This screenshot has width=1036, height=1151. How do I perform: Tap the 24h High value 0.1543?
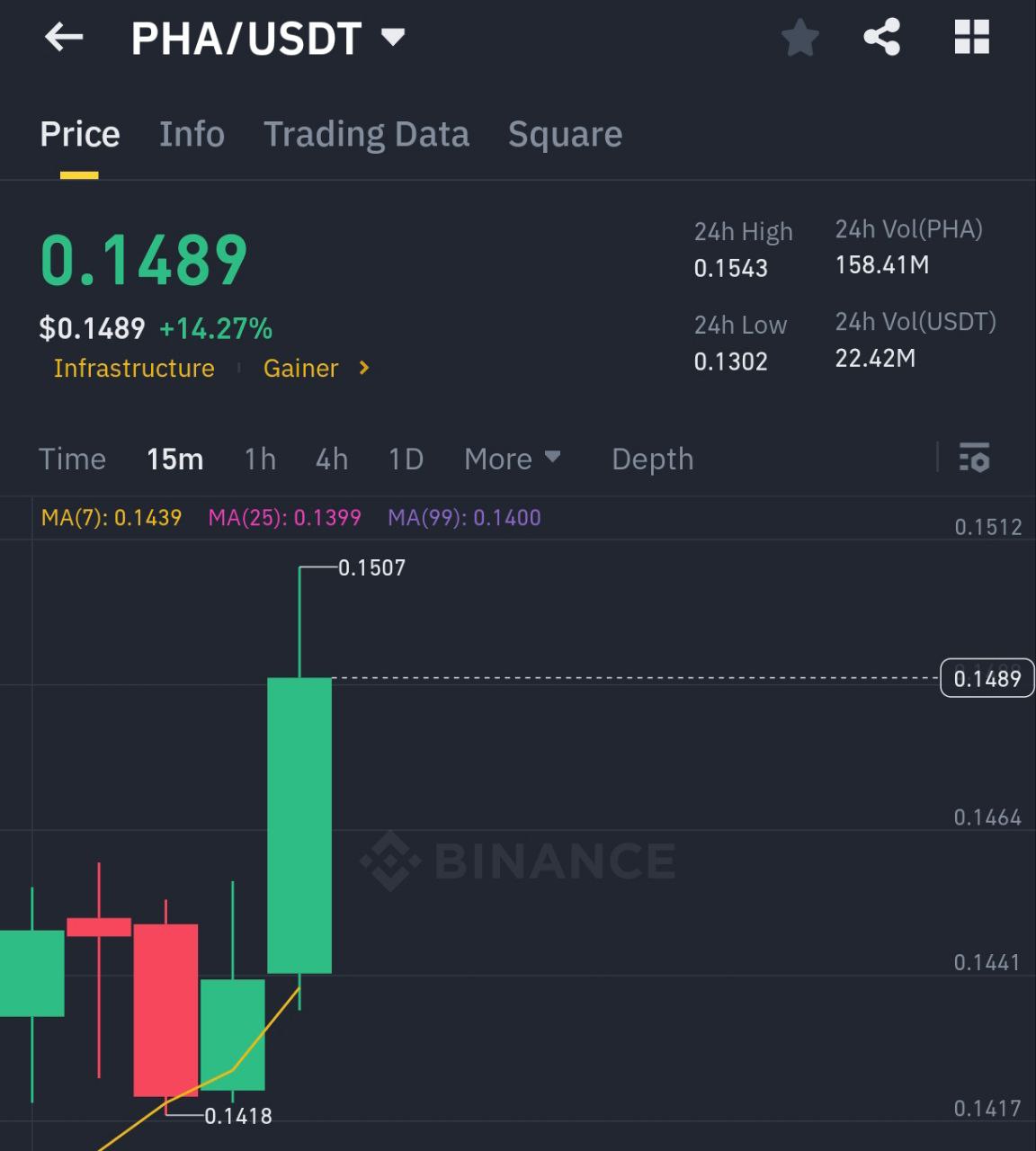(730, 268)
